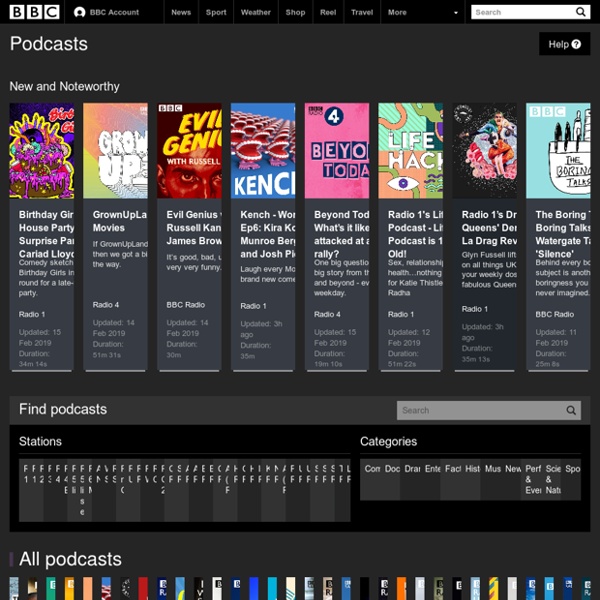Select the Music category
Screen dimensions: 600x600
492,479
